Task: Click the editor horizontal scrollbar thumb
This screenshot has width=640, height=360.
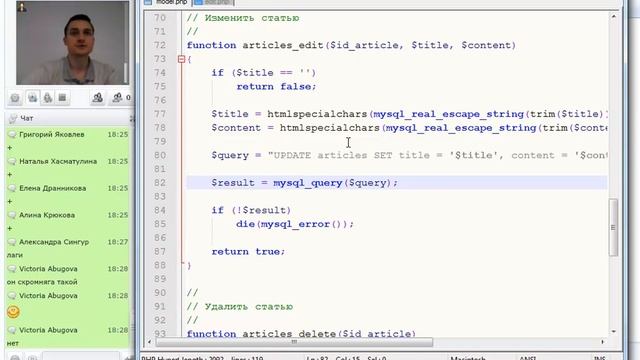Action: 294,342
